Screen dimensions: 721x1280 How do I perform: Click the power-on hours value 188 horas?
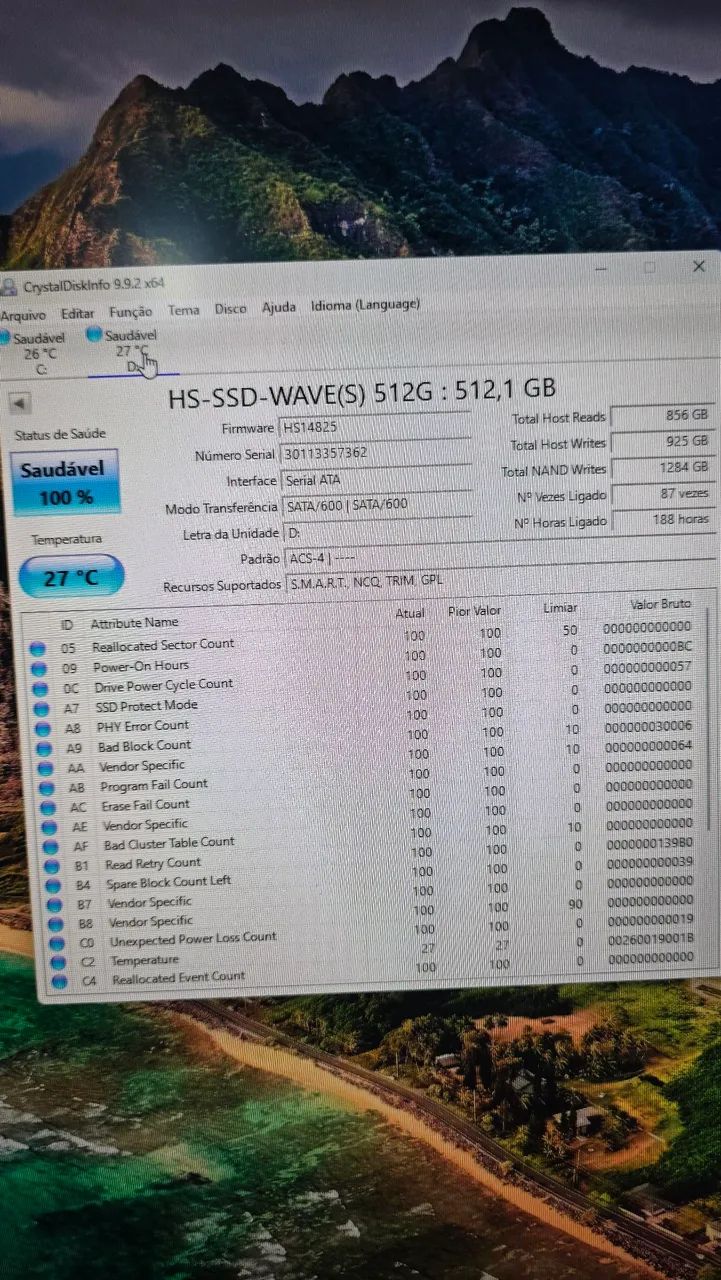coord(662,520)
